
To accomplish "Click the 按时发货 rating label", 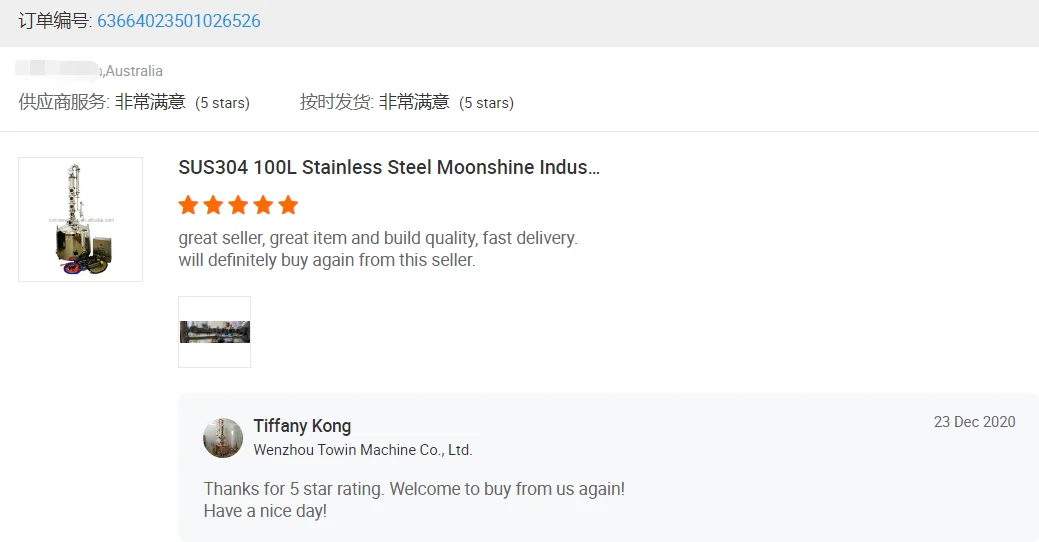I will click(x=336, y=102).
